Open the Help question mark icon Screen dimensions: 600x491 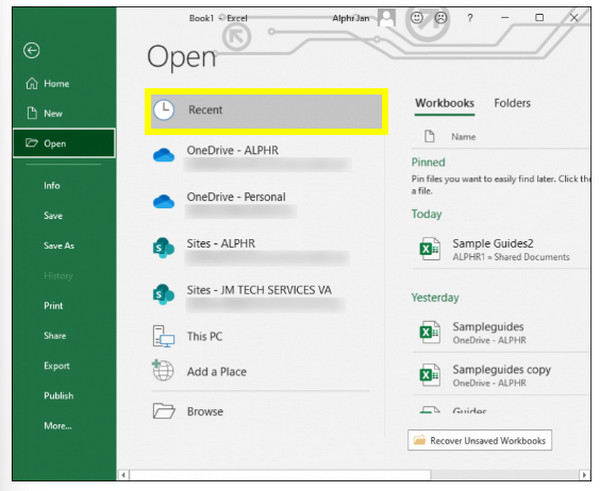(470, 18)
